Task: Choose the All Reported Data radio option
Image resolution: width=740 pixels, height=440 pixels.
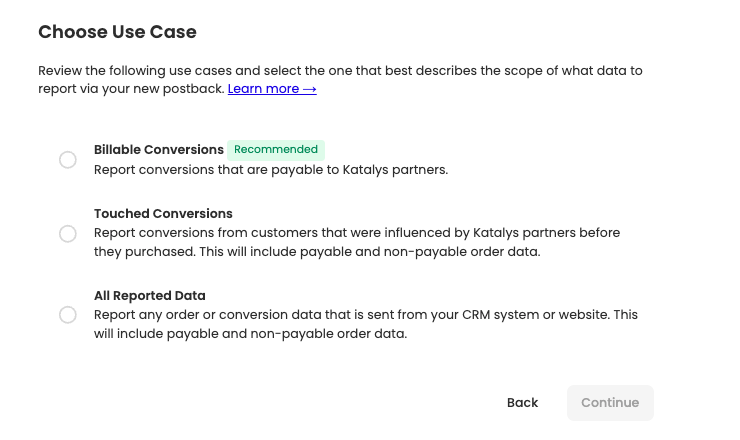Action: (x=68, y=315)
